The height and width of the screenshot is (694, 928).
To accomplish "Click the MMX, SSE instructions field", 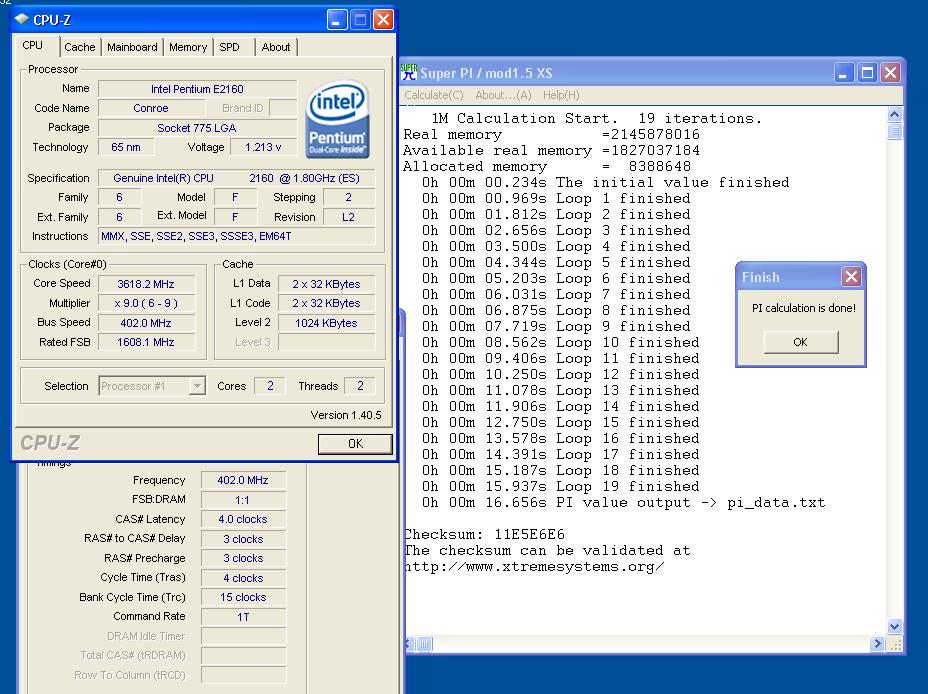I will [x=237, y=236].
